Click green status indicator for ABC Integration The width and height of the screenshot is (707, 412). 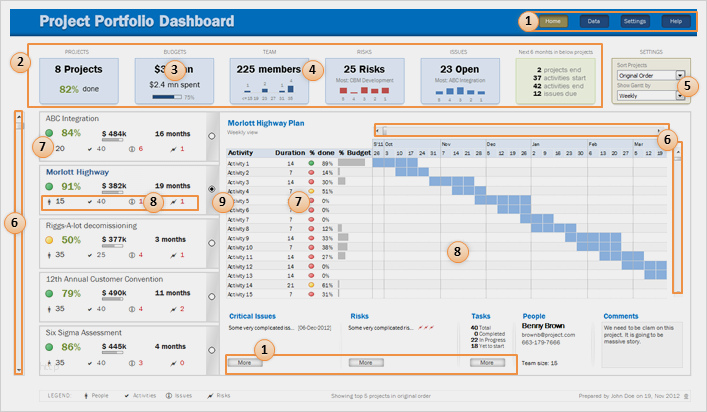(x=47, y=133)
